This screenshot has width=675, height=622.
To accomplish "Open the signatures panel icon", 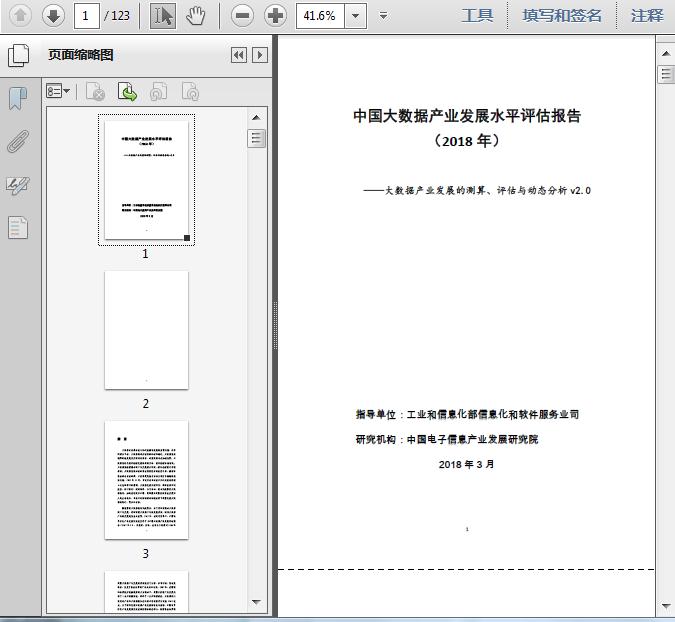I will click(x=18, y=185).
